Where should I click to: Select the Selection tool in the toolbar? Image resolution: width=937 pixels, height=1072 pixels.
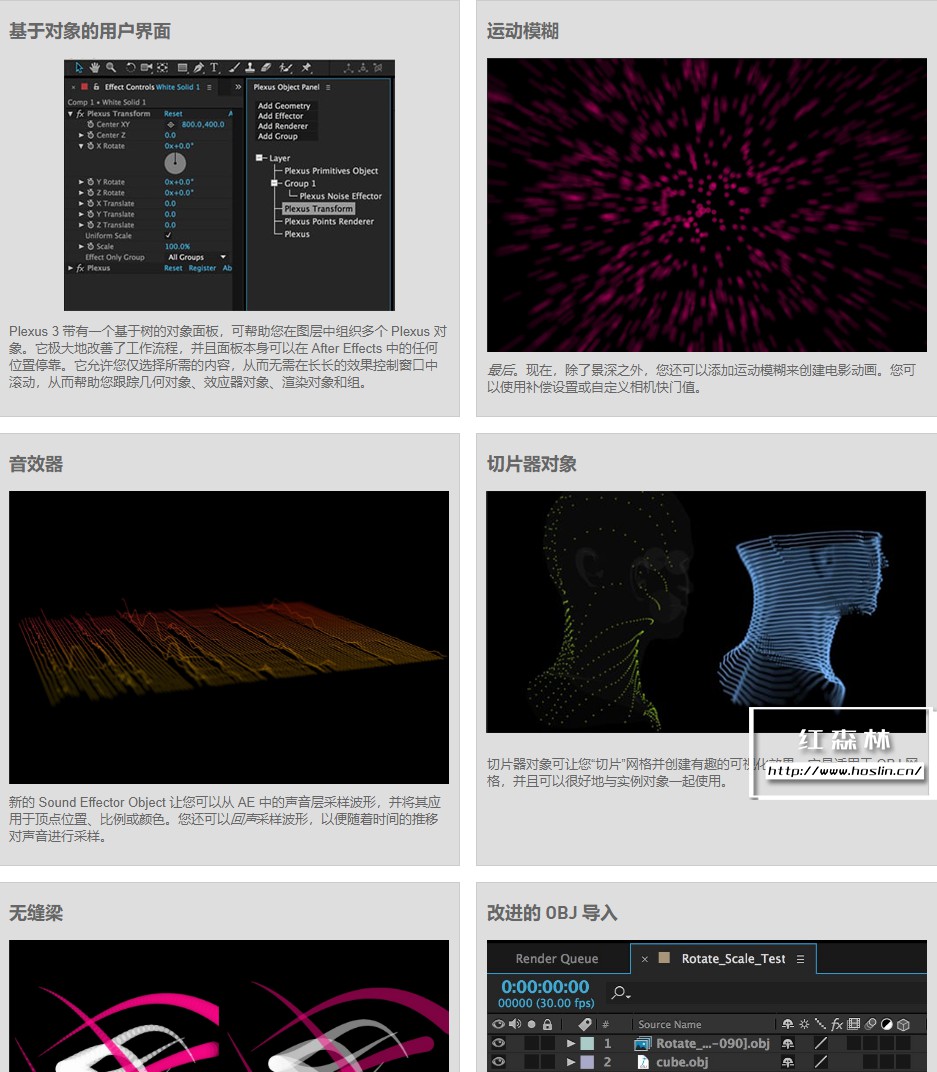pos(79,65)
